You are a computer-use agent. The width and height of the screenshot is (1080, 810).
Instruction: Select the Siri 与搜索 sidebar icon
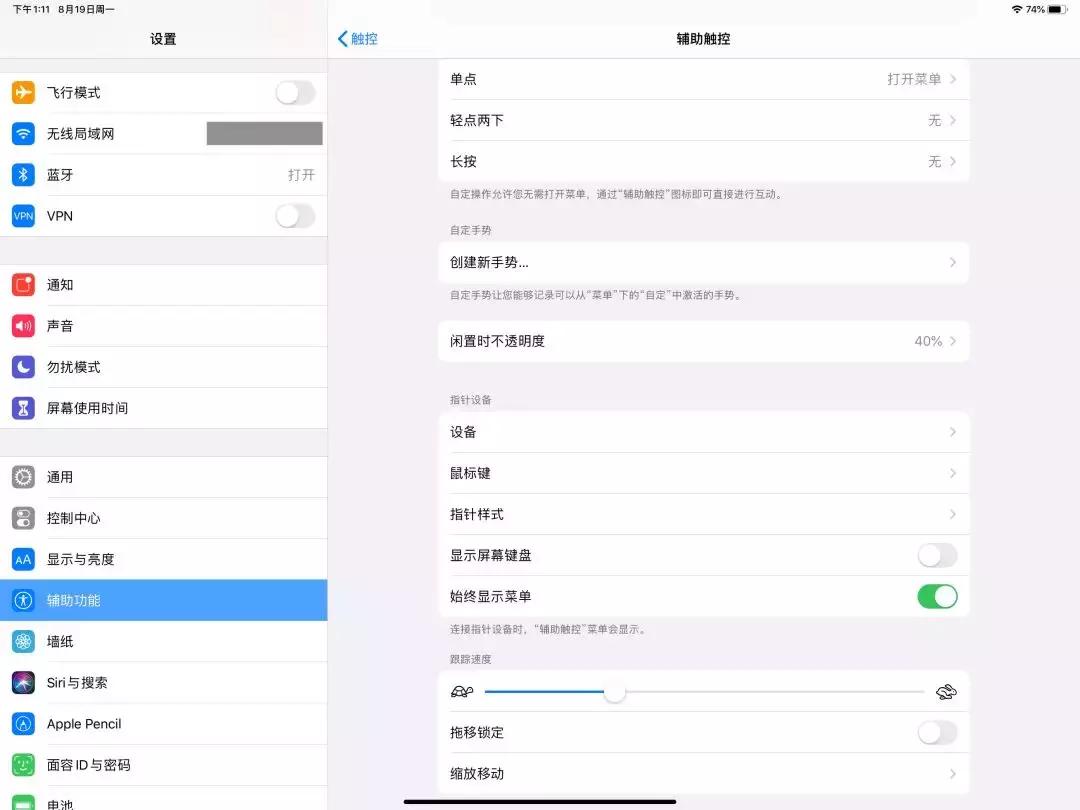(22, 682)
